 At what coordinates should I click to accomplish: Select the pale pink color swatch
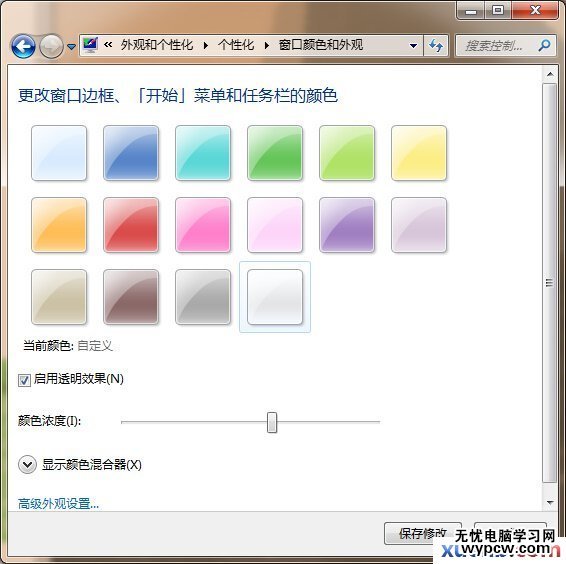[275, 225]
